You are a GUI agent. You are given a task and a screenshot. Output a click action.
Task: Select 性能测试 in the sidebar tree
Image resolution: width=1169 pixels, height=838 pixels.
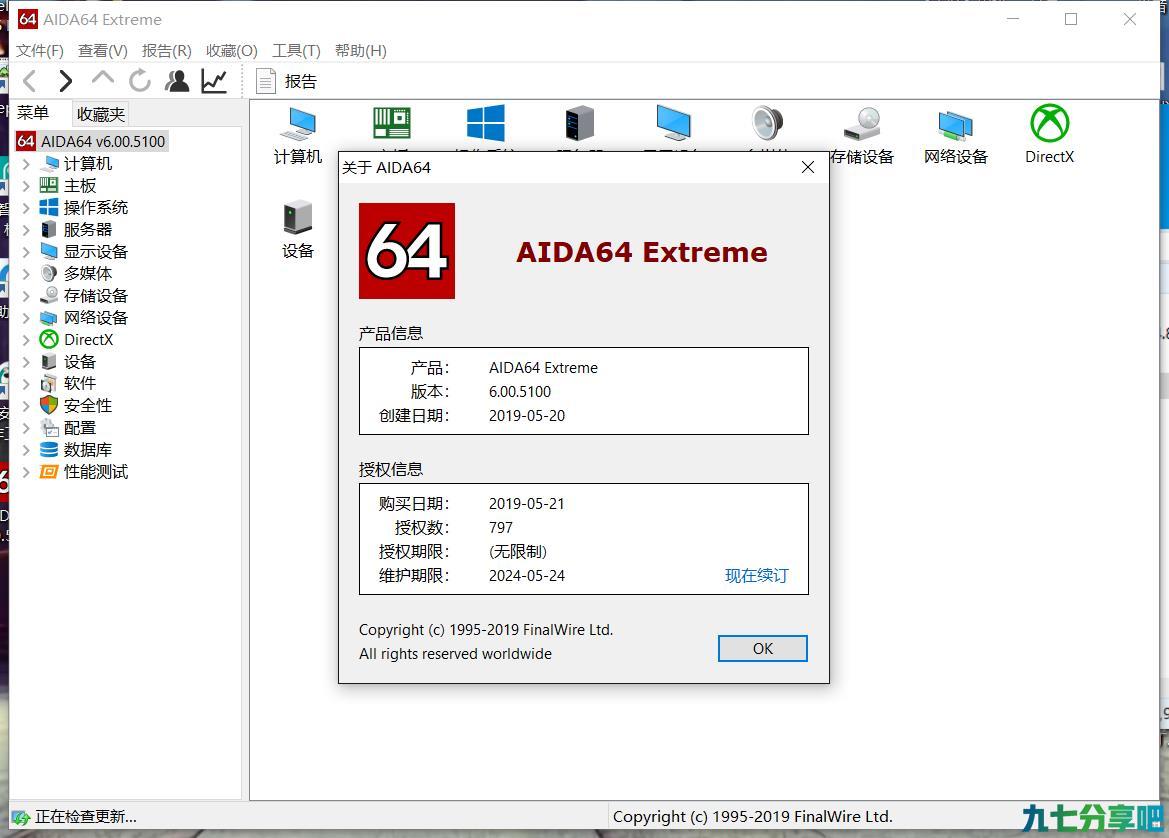point(96,472)
